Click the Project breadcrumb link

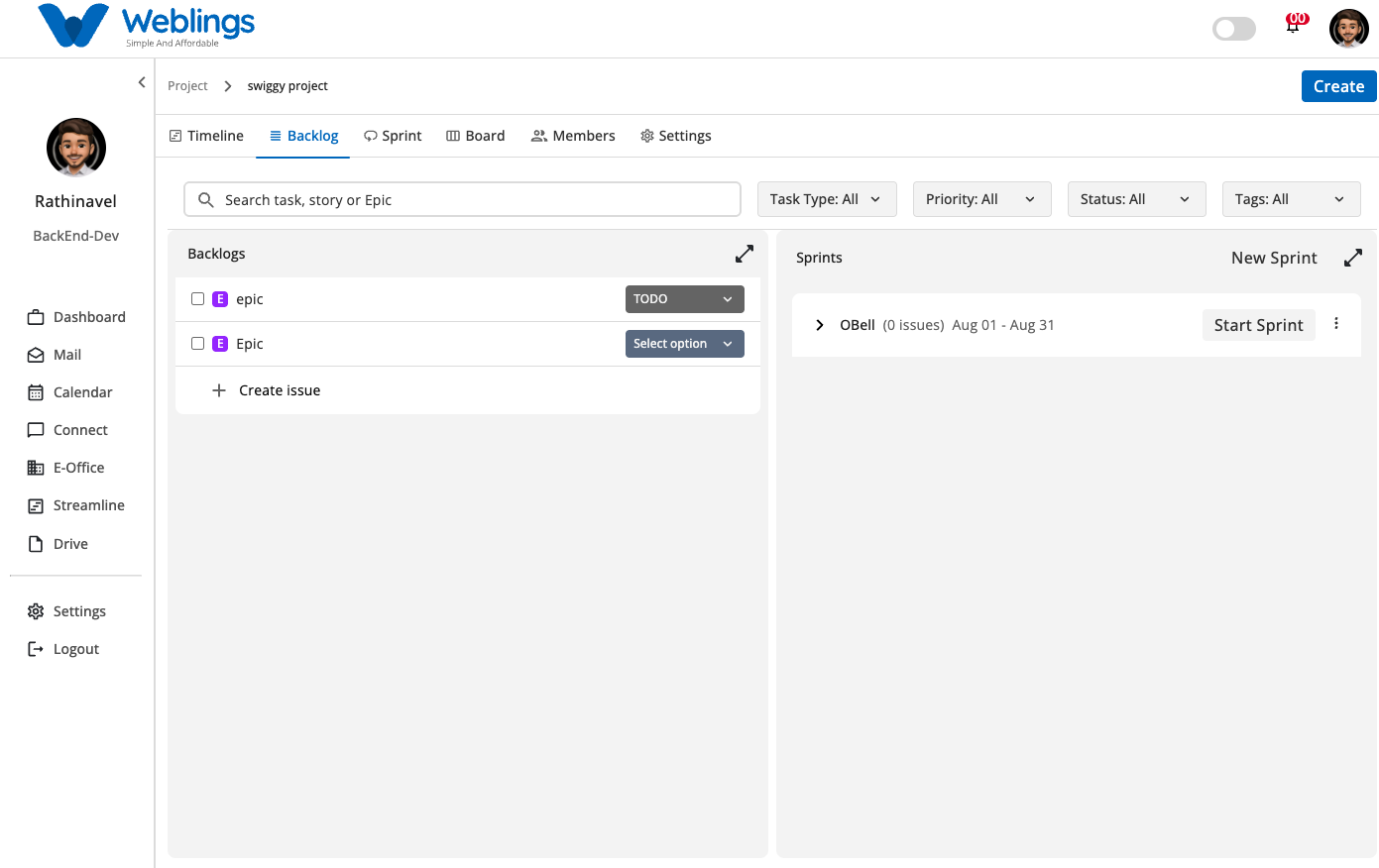[x=187, y=86]
